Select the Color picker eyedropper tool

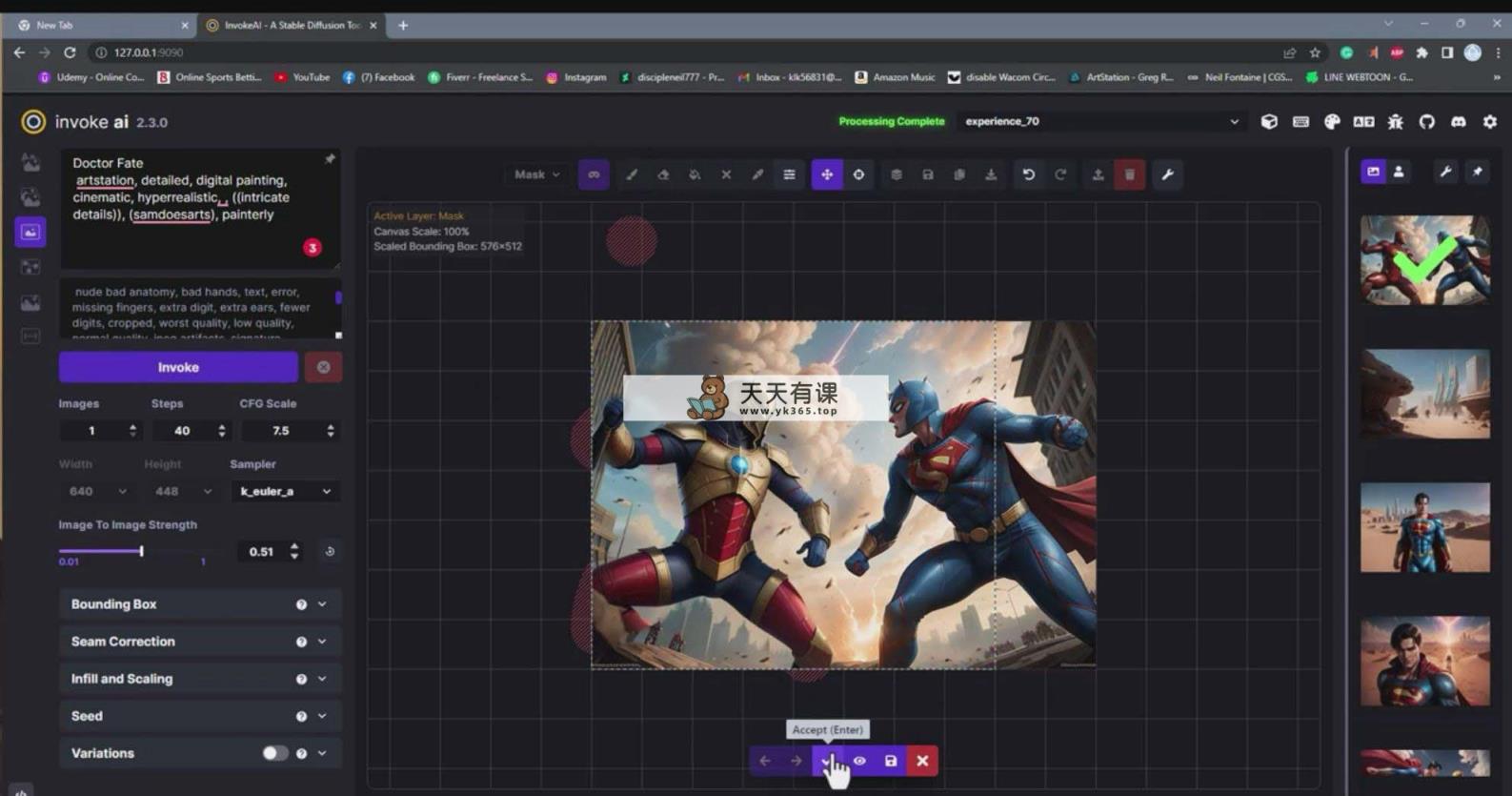pos(757,174)
